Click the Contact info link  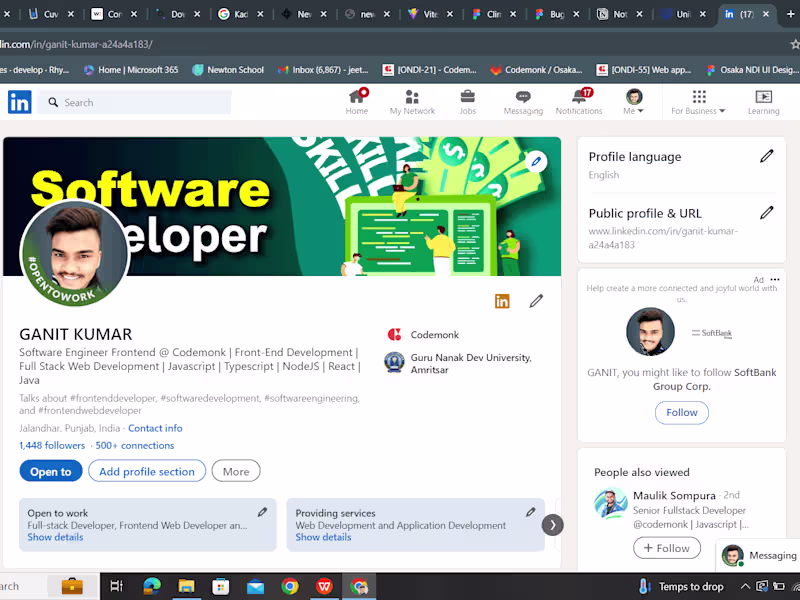point(155,428)
